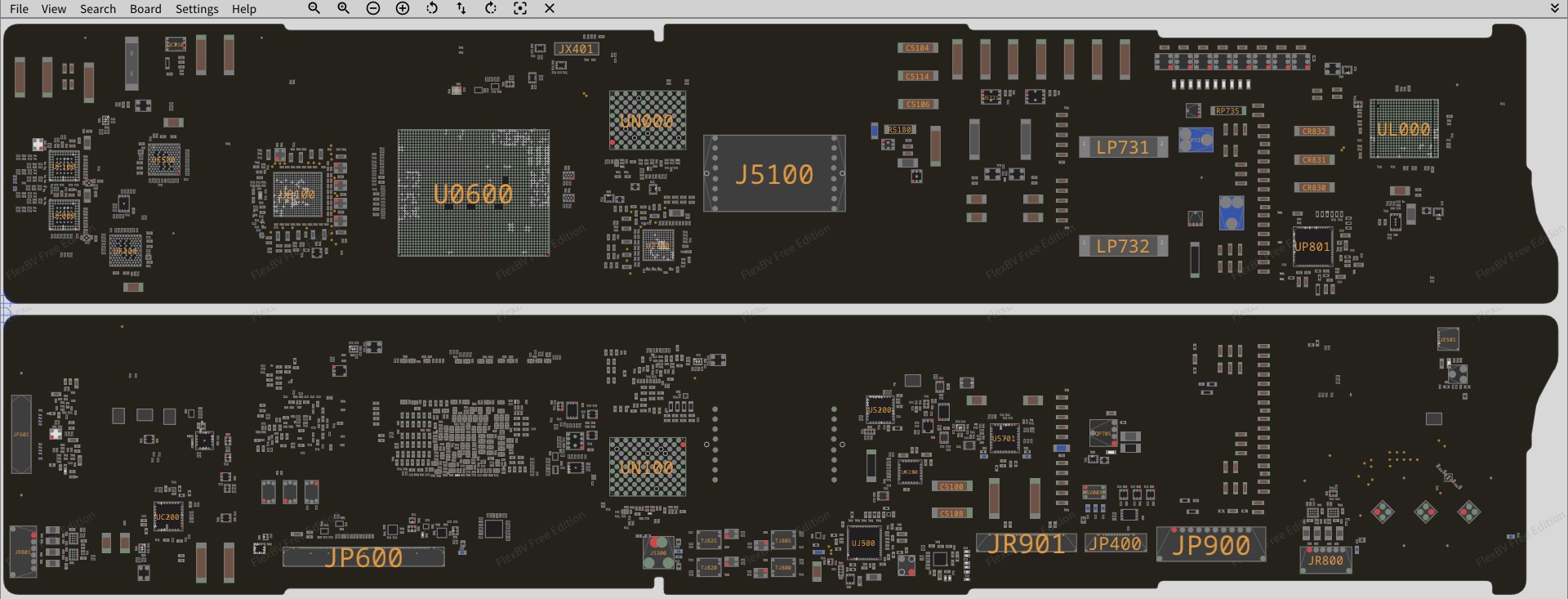This screenshot has height=599, width=1568.
Task: Rotate board clockwise using toolbar icon
Action: 491,8
